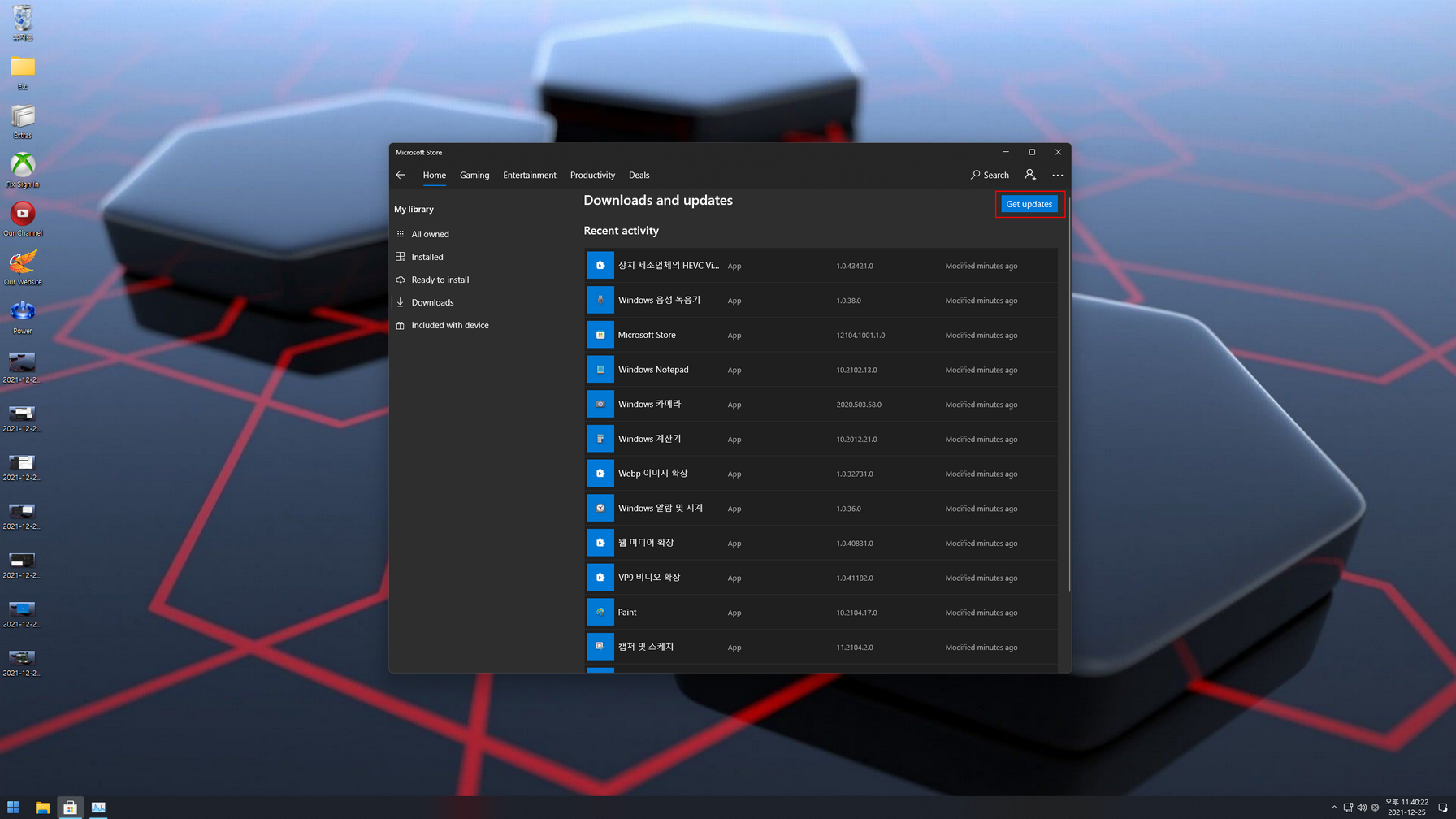Click the taskbar clock and date

point(1406,807)
